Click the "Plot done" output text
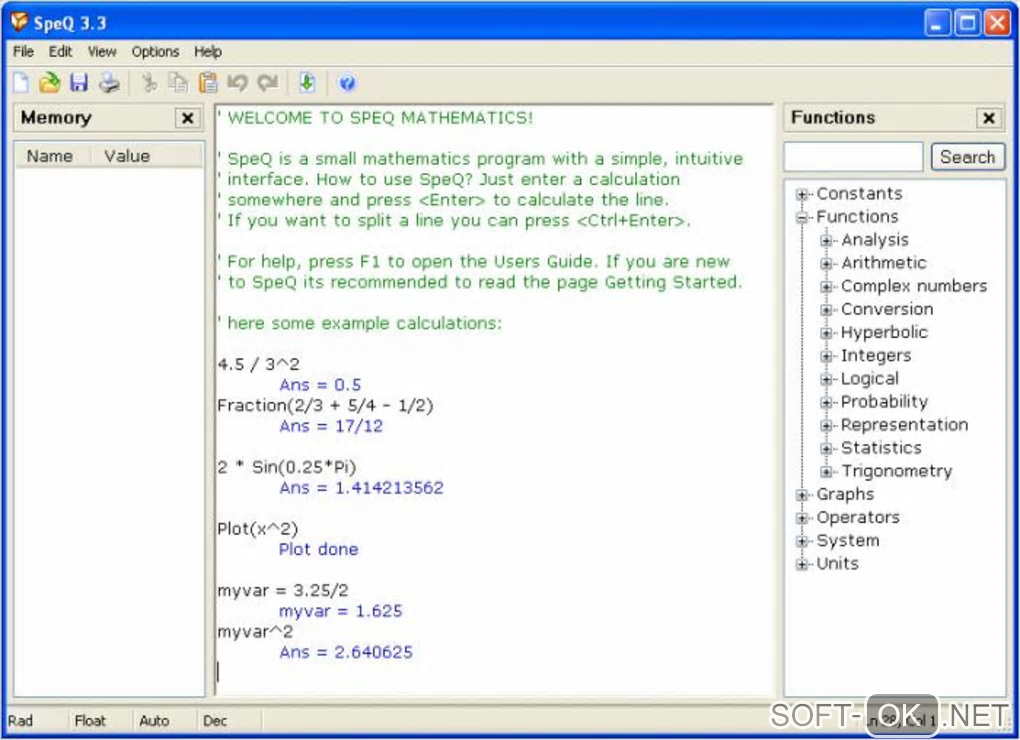This screenshot has height=740, width=1020. (319, 549)
